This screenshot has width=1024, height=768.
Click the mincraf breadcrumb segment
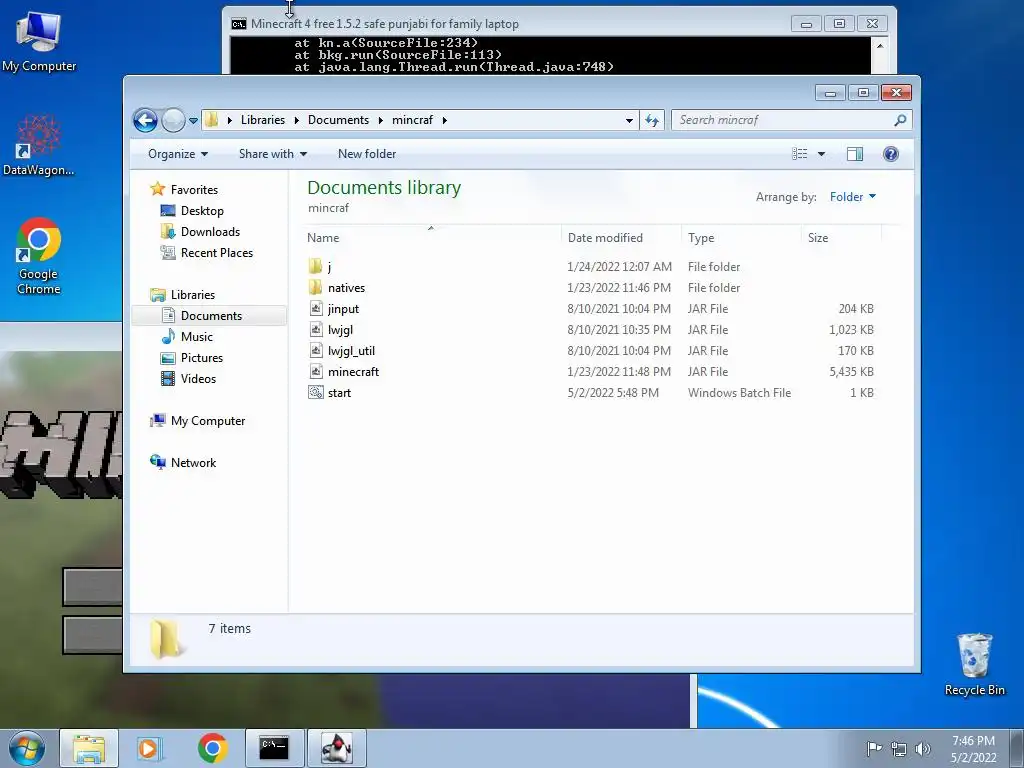[412, 120]
